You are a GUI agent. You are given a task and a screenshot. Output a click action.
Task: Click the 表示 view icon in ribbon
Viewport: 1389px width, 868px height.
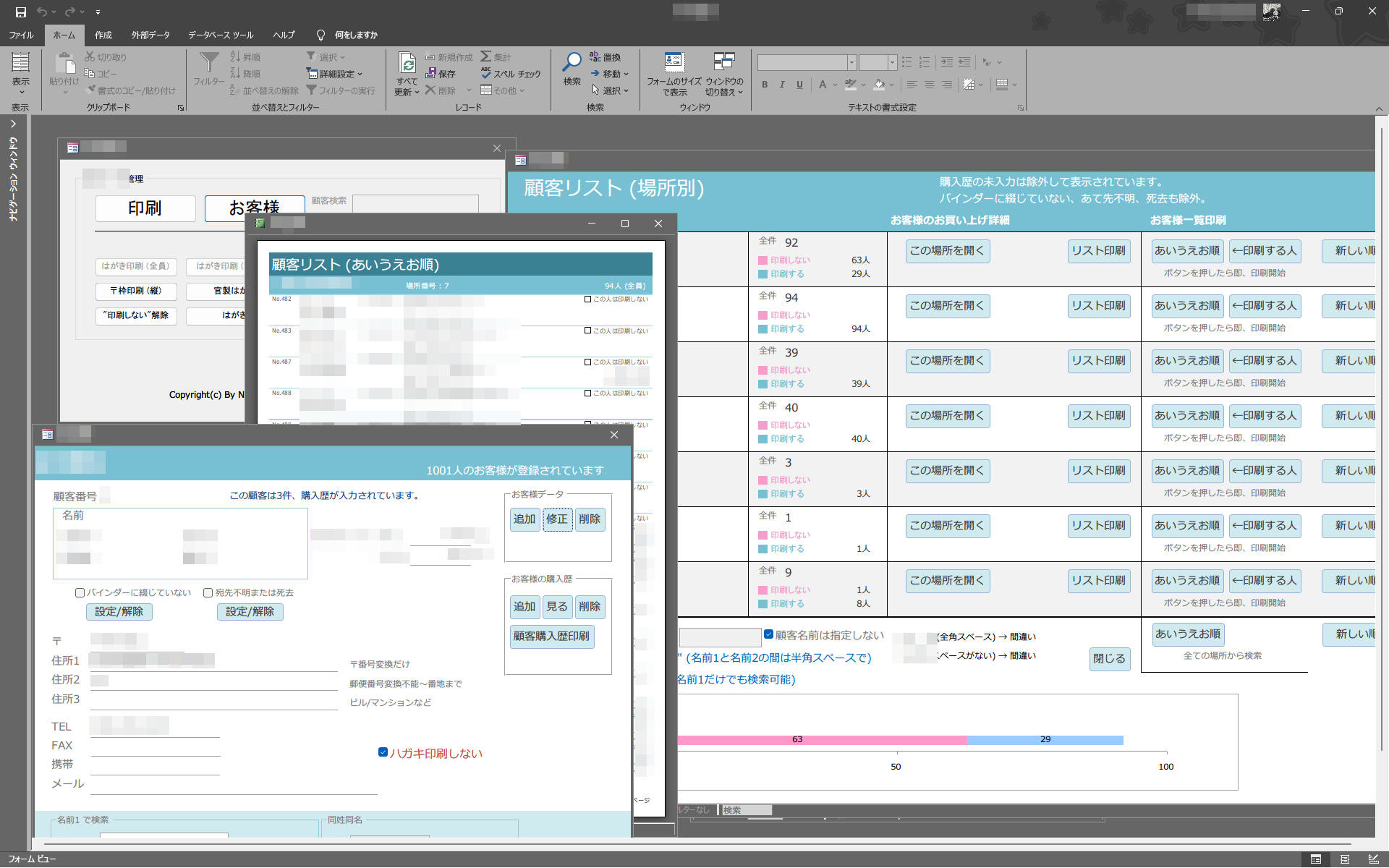tap(20, 63)
